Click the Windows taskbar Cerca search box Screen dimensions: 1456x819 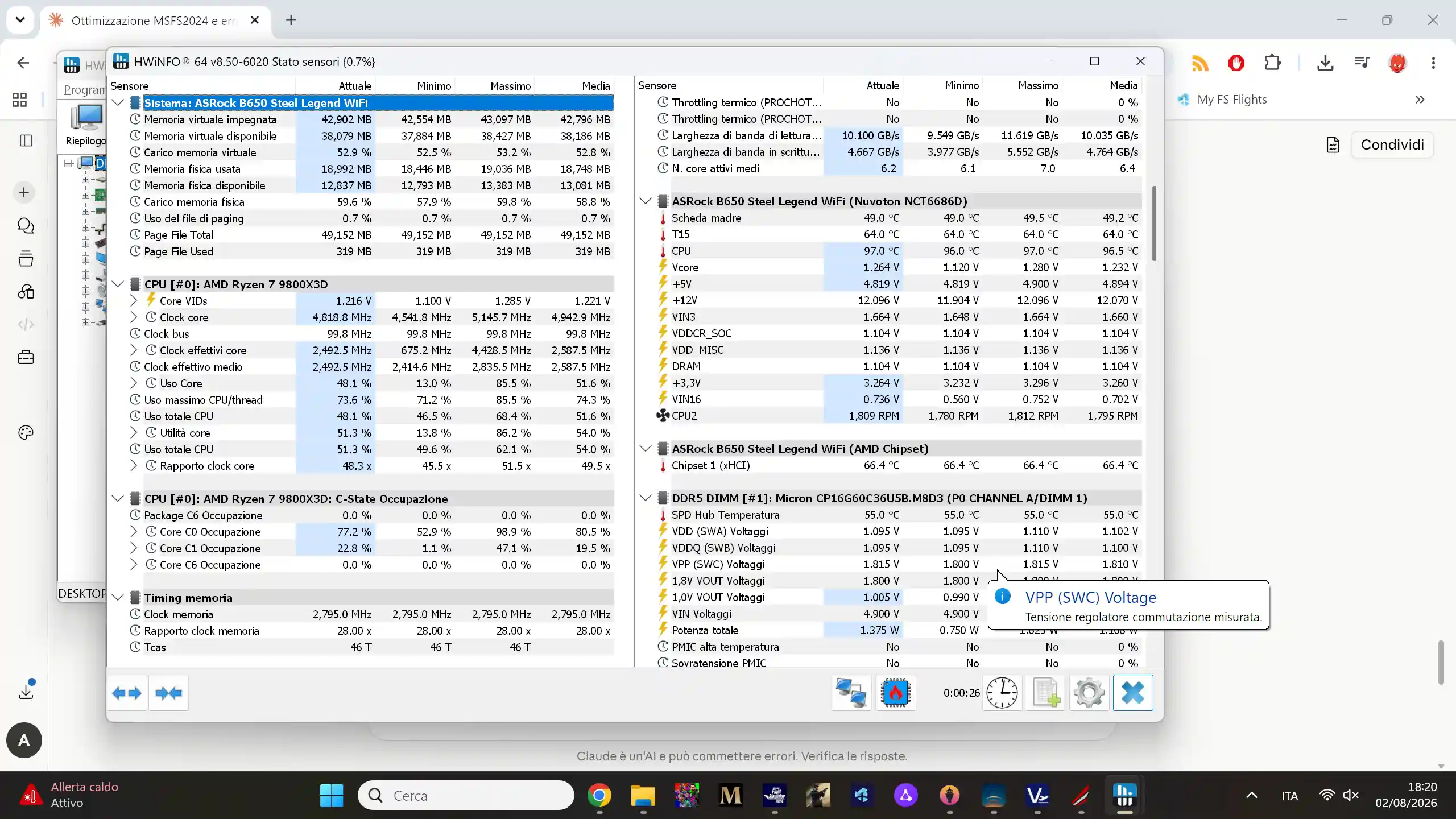[465, 795]
